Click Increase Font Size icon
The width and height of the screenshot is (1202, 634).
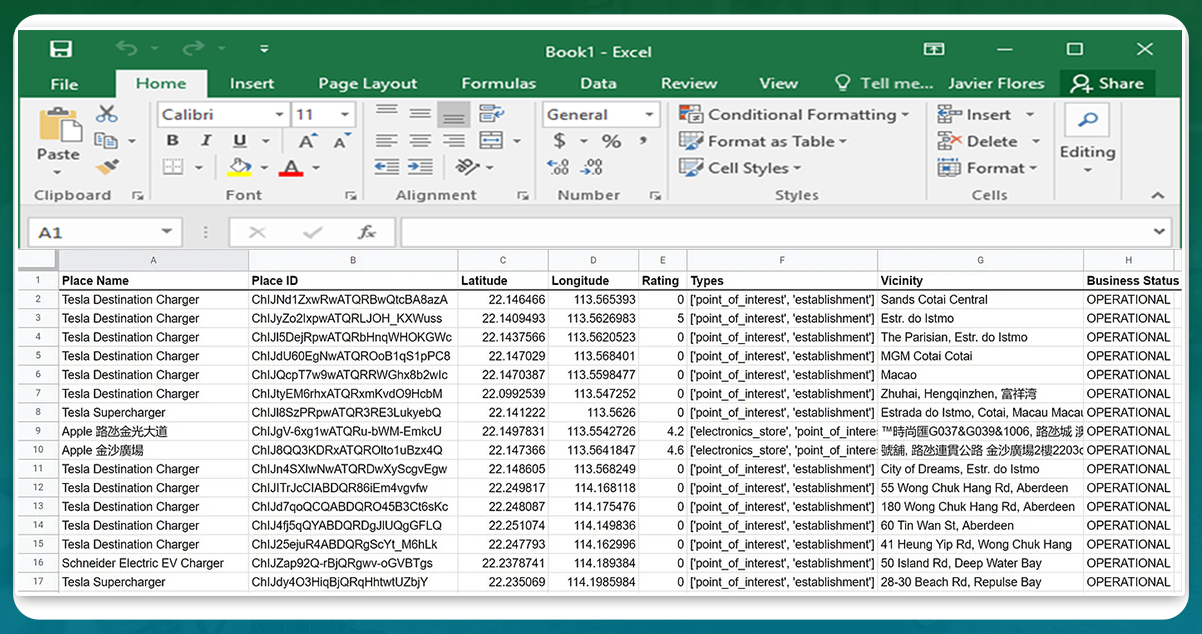pyautogui.click(x=308, y=141)
